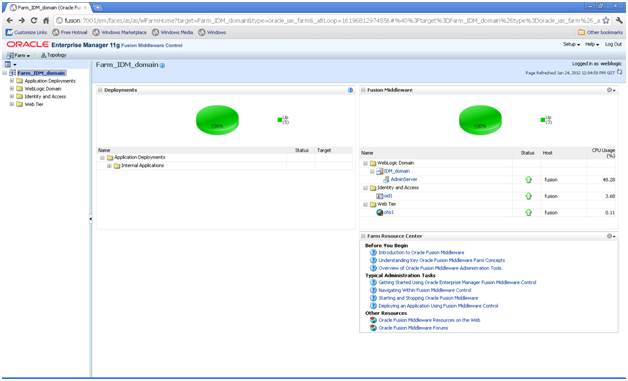Open the IDM_domain link
The height and width of the screenshot is (381, 628).
(x=397, y=171)
